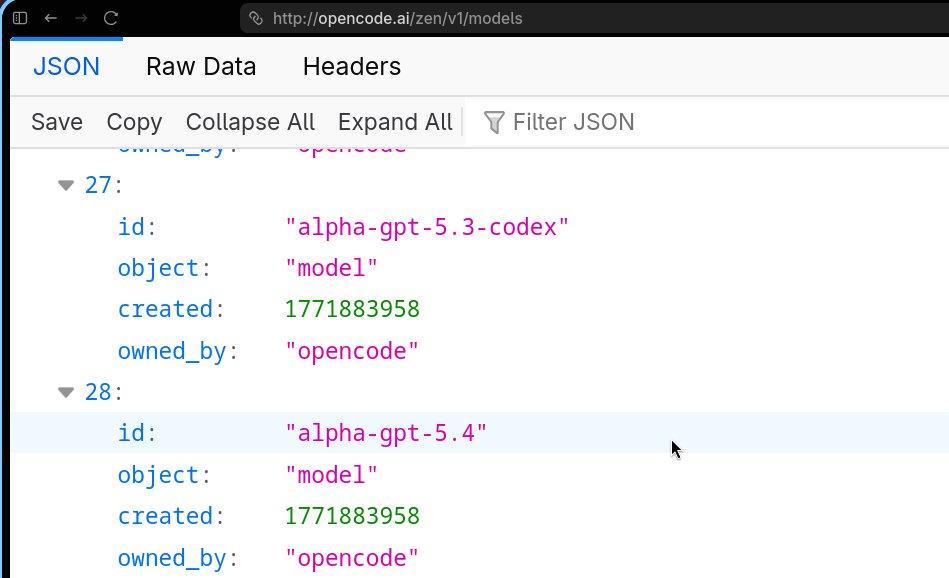The height and width of the screenshot is (578, 949).
Task: Open the Headers tab
Action: (351, 66)
